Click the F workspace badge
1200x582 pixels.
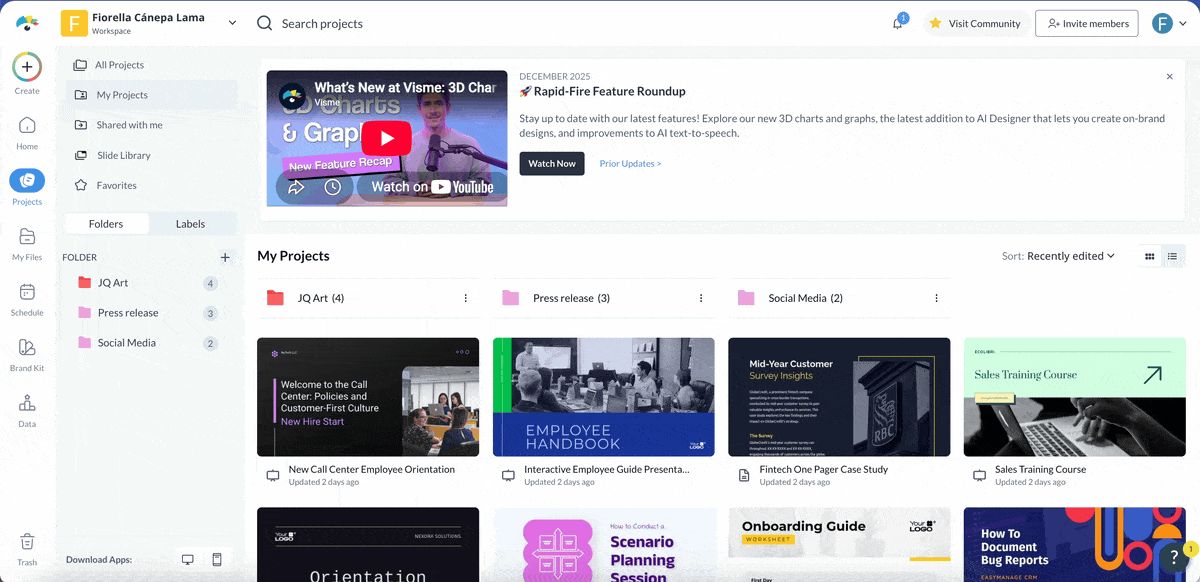(x=74, y=23)
